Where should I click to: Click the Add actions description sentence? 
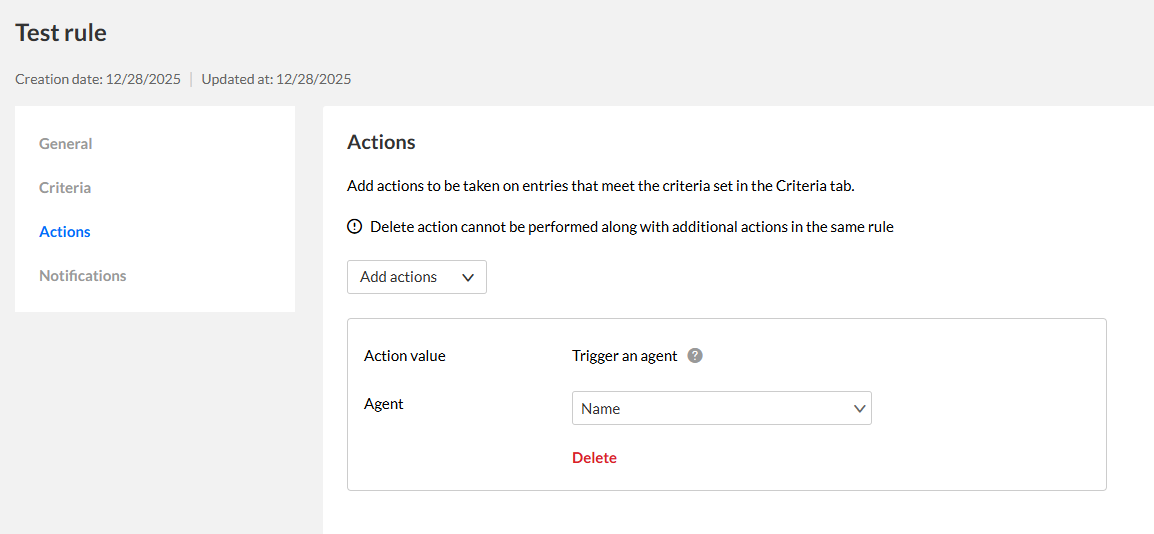(601, 186)
